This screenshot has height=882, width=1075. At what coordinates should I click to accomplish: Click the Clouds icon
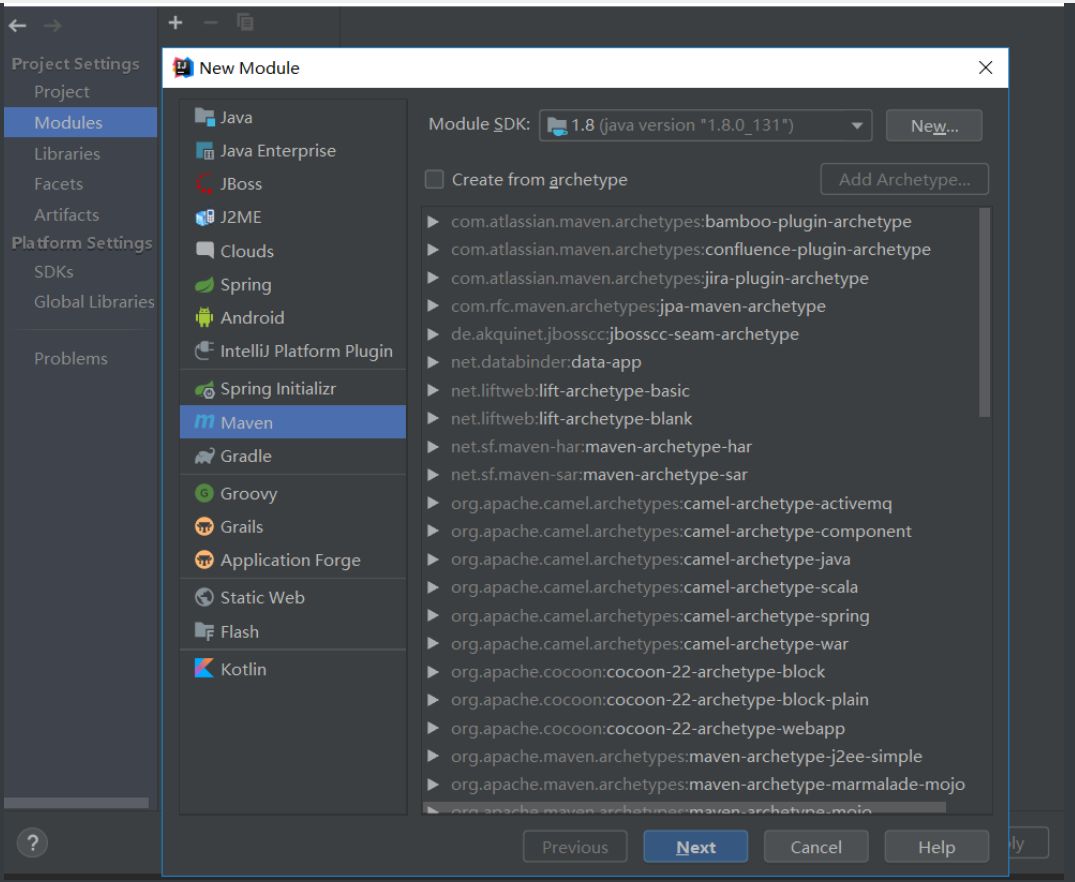pyautogui.click(x=204, y=250)
